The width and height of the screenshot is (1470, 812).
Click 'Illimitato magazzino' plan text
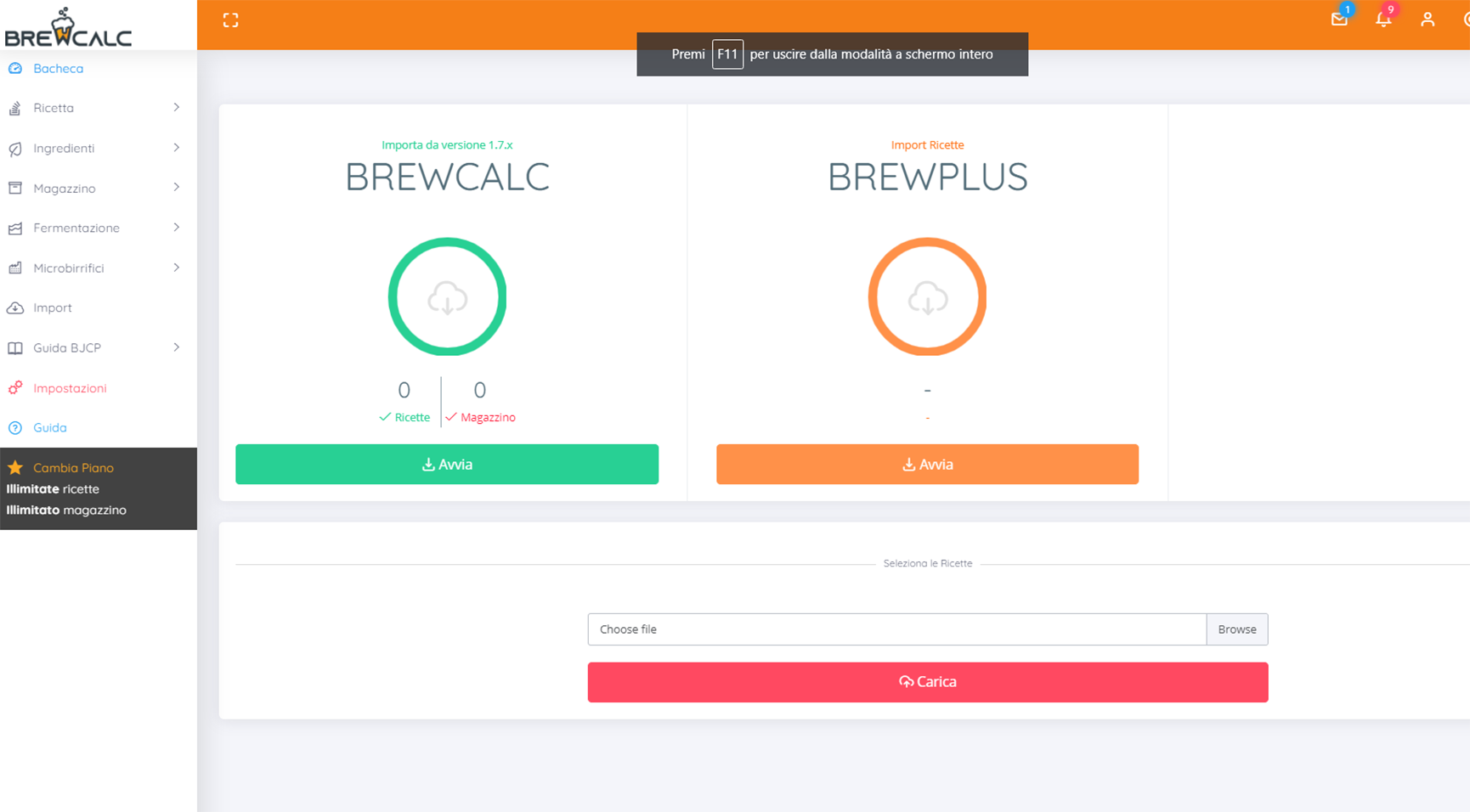(66, 510)
